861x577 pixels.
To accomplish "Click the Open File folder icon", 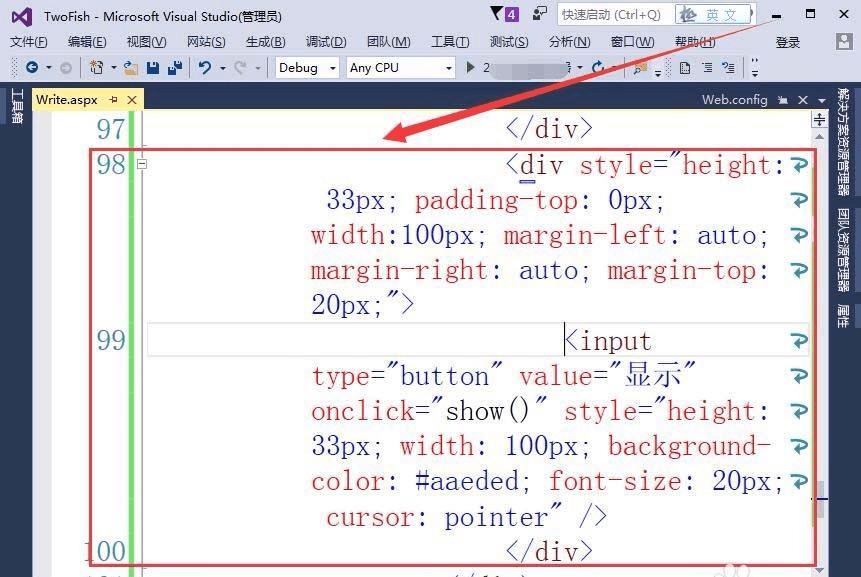I will click(131, 68).
